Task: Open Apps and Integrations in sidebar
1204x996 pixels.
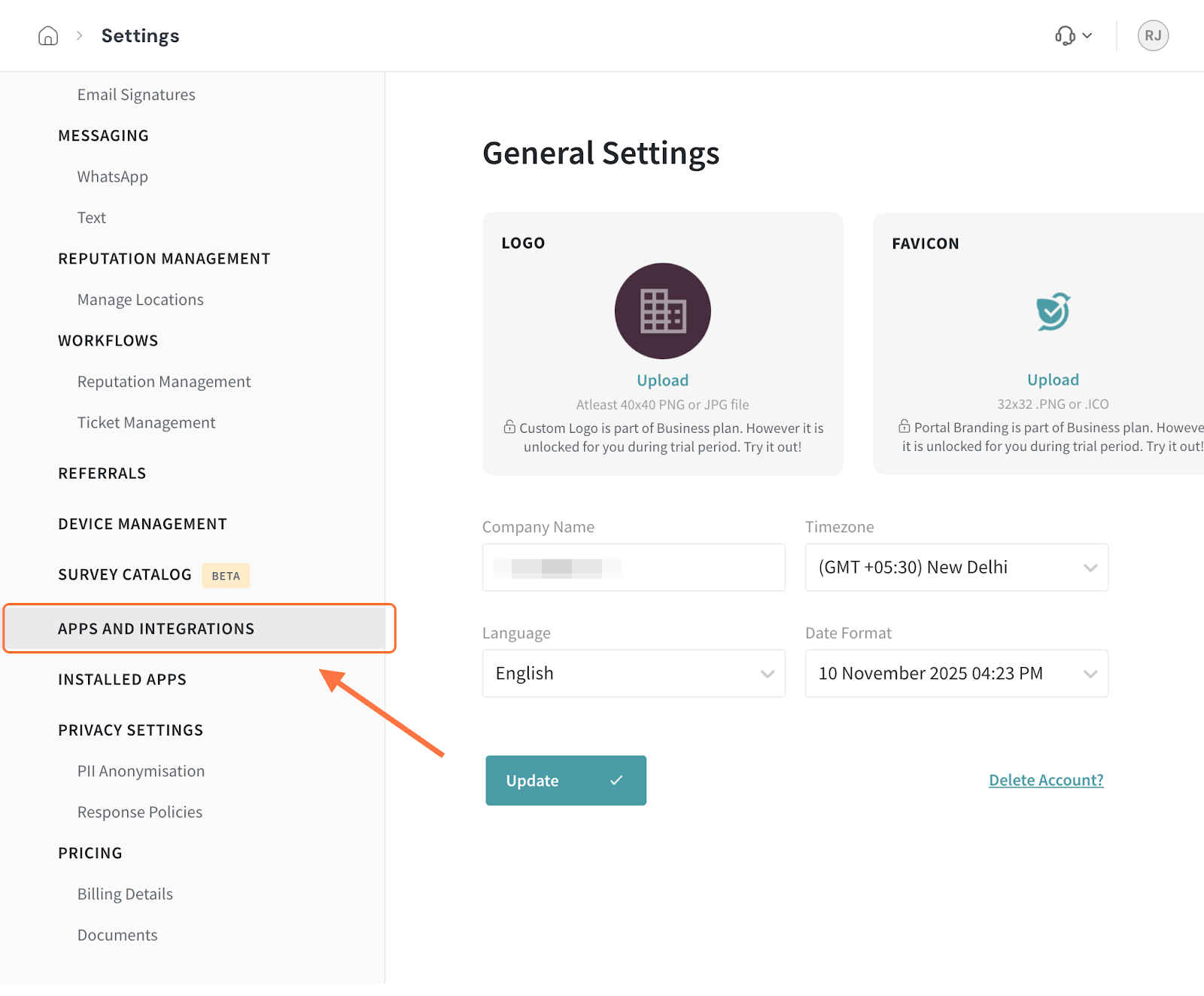Action: [157, 629]
